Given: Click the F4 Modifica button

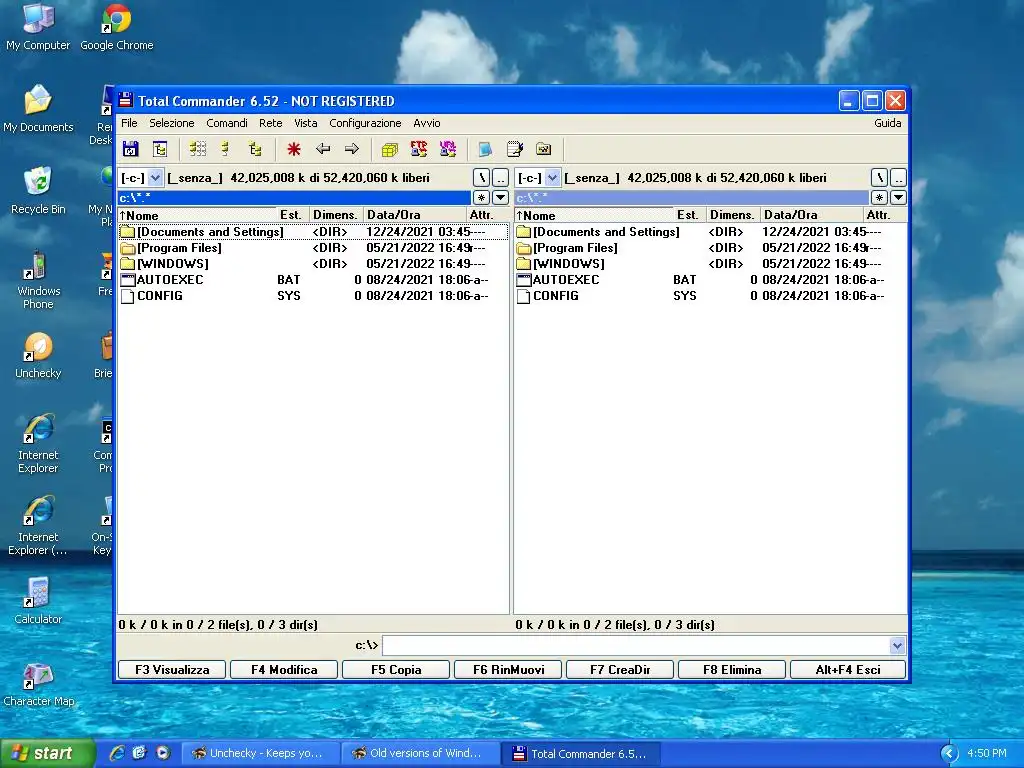Looking at the screenshot, I should pos(284,669).
